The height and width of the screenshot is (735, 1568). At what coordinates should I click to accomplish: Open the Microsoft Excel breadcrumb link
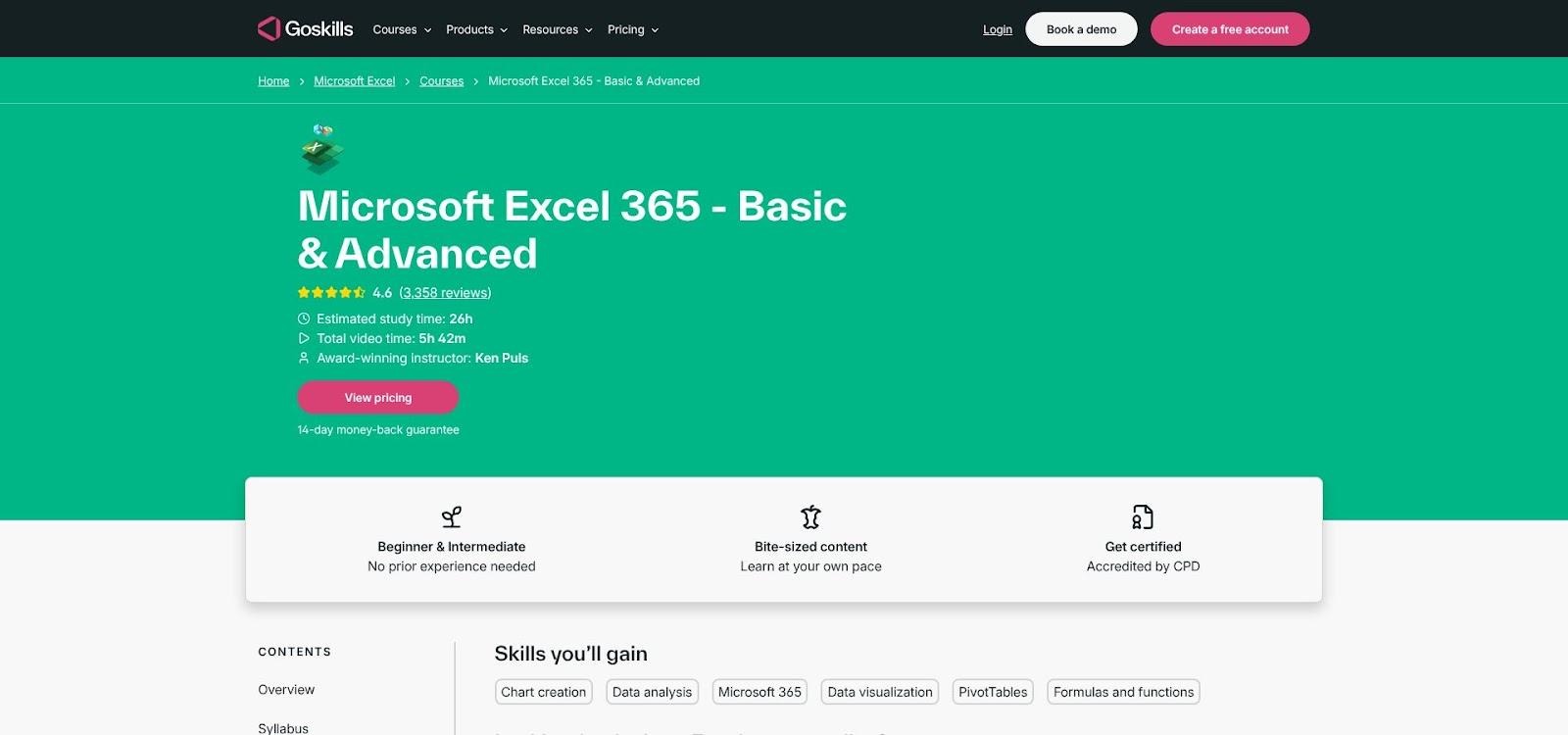coord(355,81)
